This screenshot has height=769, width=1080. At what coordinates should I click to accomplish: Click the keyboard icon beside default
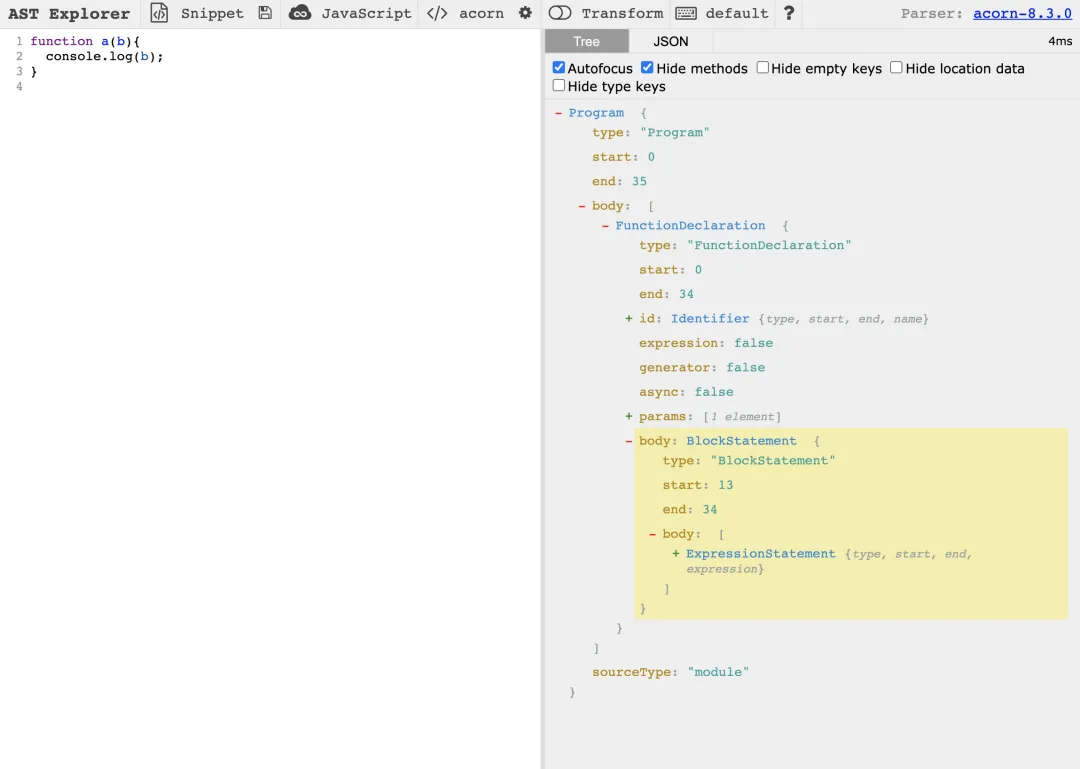[686, 13]
